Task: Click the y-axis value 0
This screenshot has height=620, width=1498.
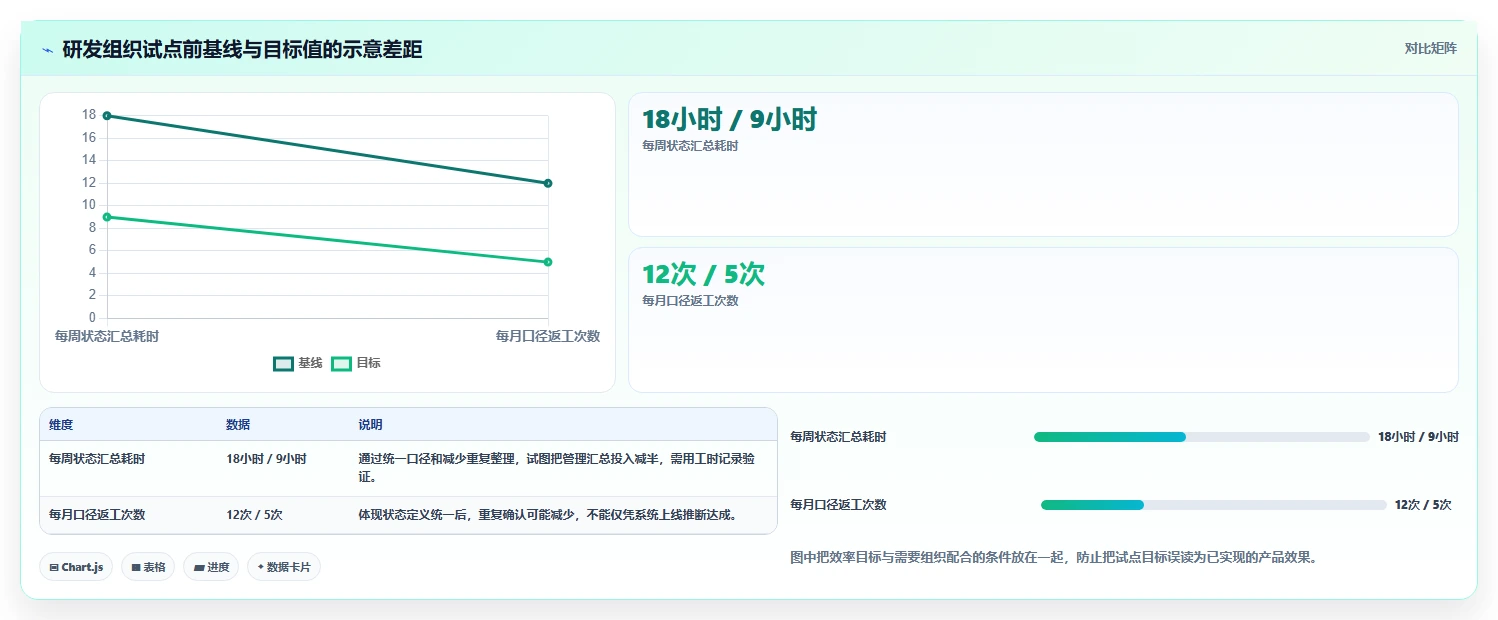Action: tap(93, 318)
